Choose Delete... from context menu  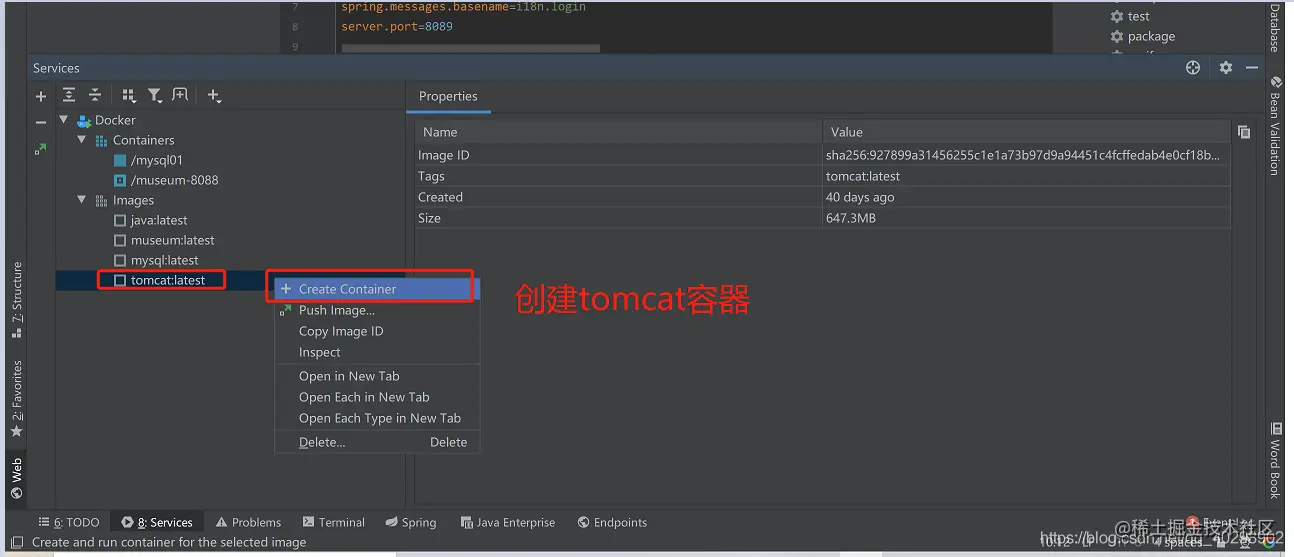[x=377, y=442]
